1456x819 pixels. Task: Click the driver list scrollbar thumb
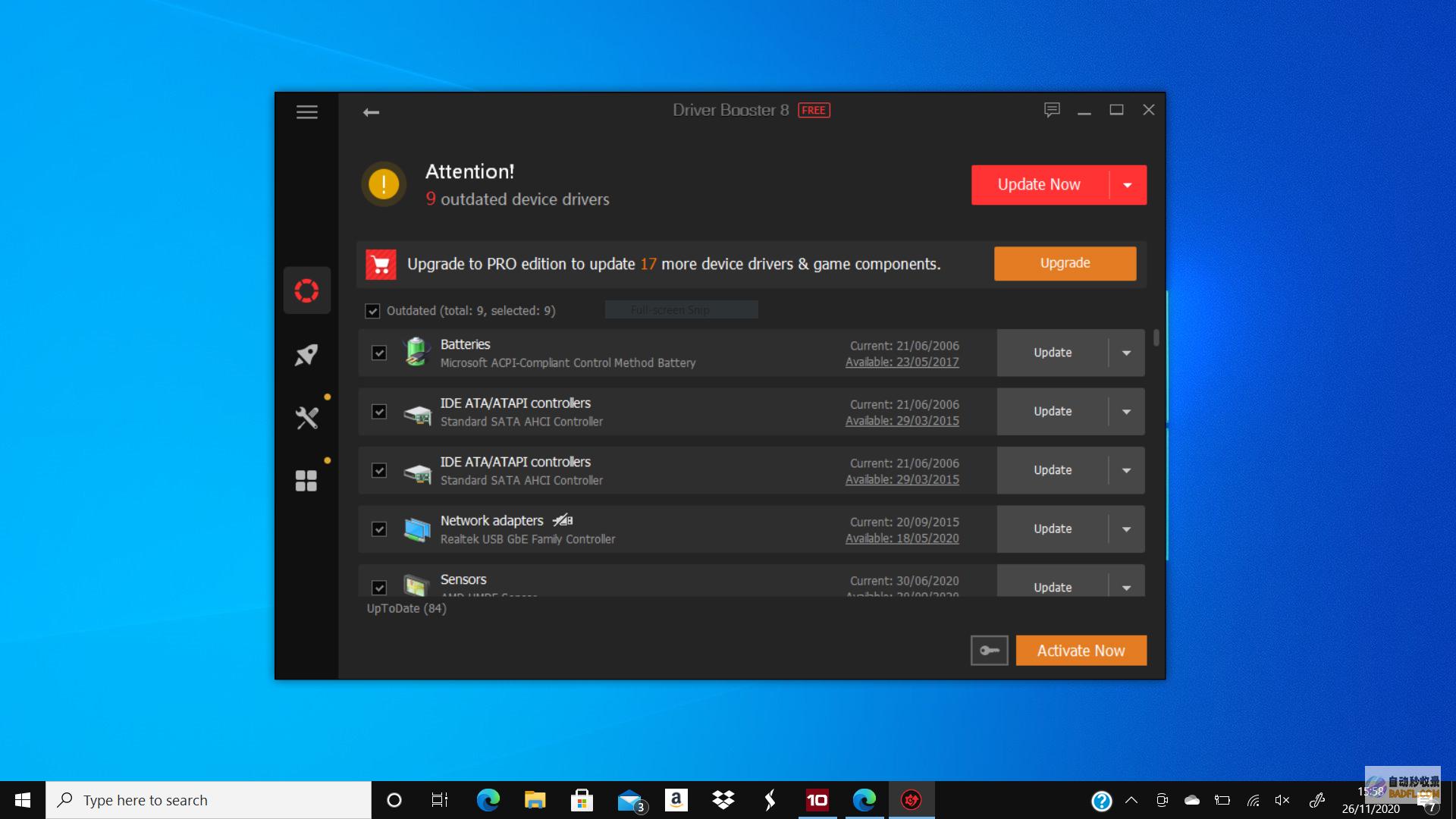pos(1156,337)
